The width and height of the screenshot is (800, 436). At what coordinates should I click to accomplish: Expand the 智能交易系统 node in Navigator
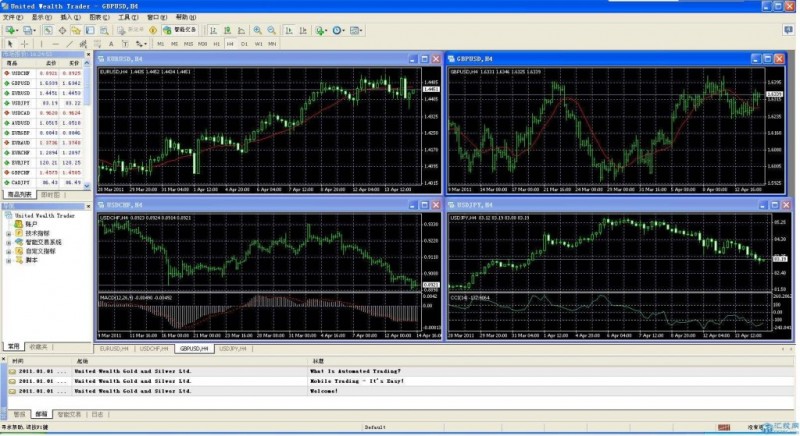[x=9, y=243]
